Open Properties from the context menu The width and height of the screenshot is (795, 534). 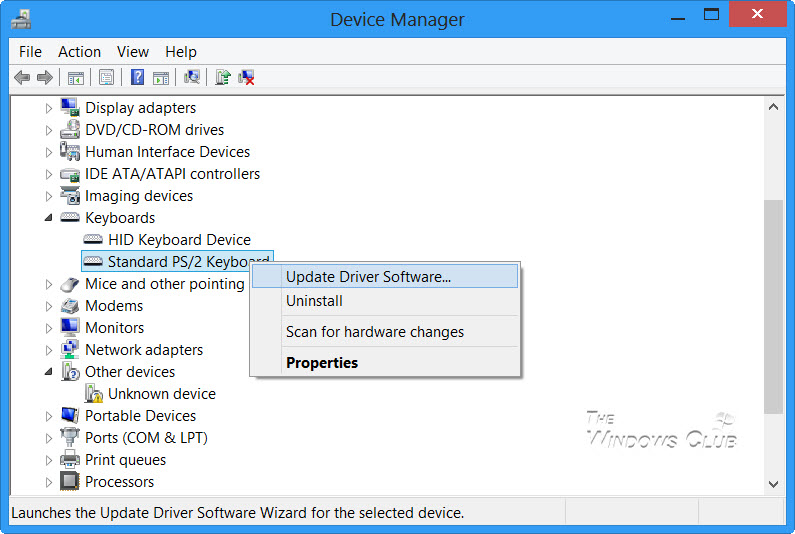pyautogui.click(x=321, y=363)
